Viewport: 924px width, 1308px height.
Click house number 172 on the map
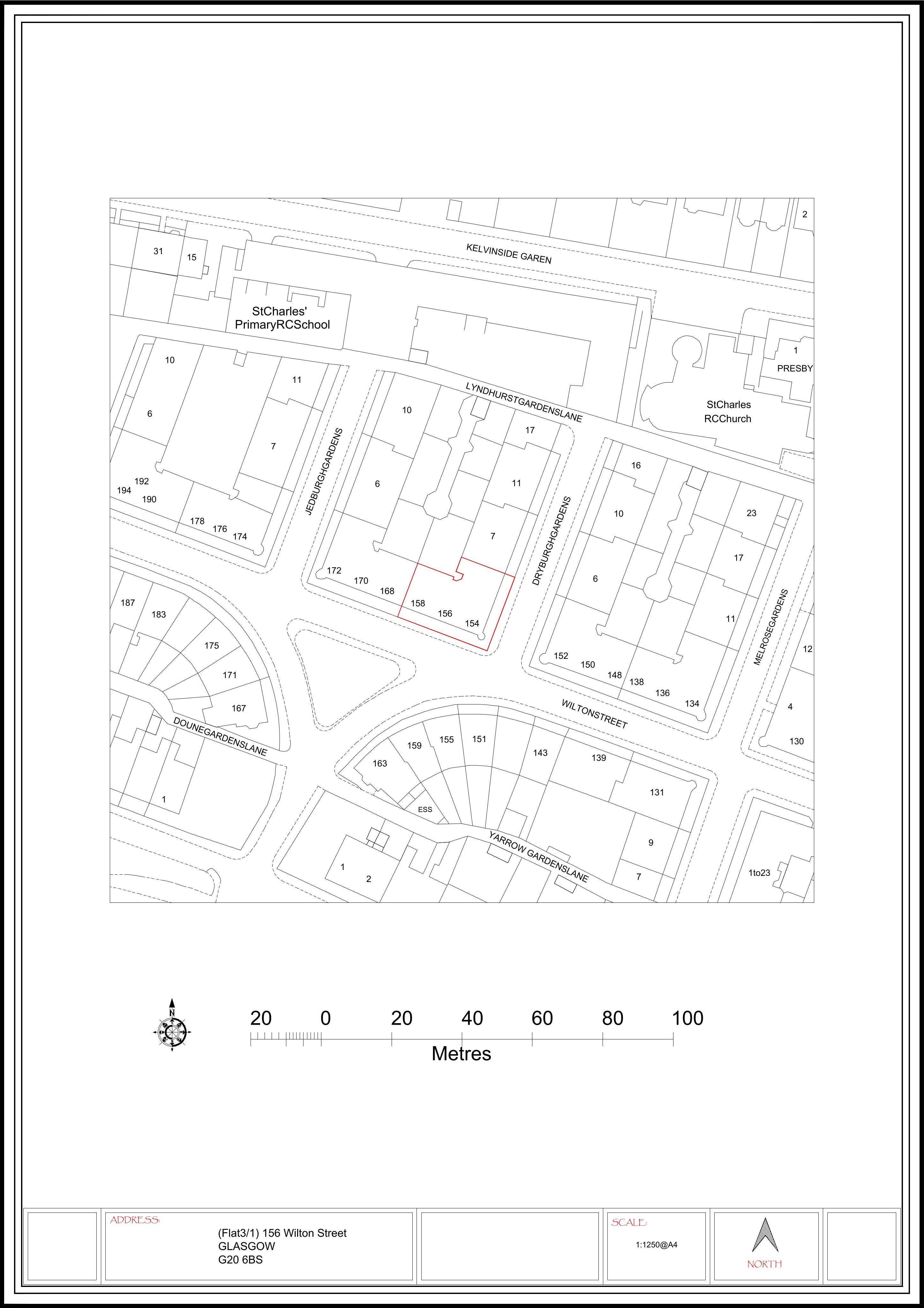334,570
